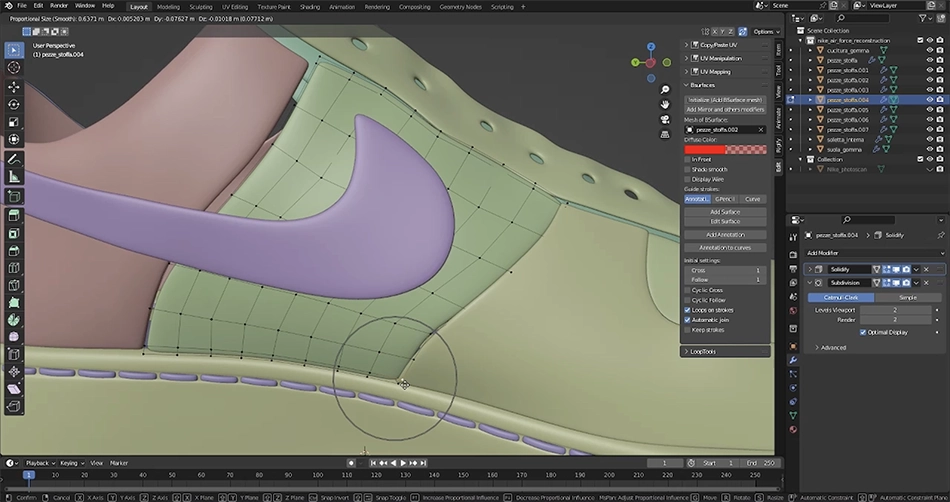Activate the Move tool

pyautogui.click(x=14, y=87)
